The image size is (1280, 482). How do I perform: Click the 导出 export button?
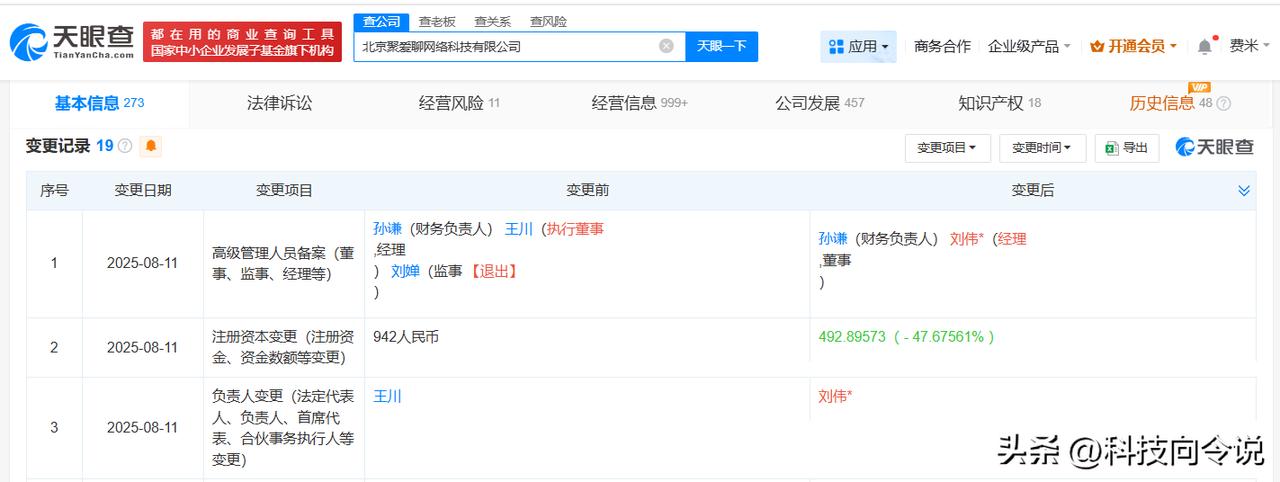1127,148
